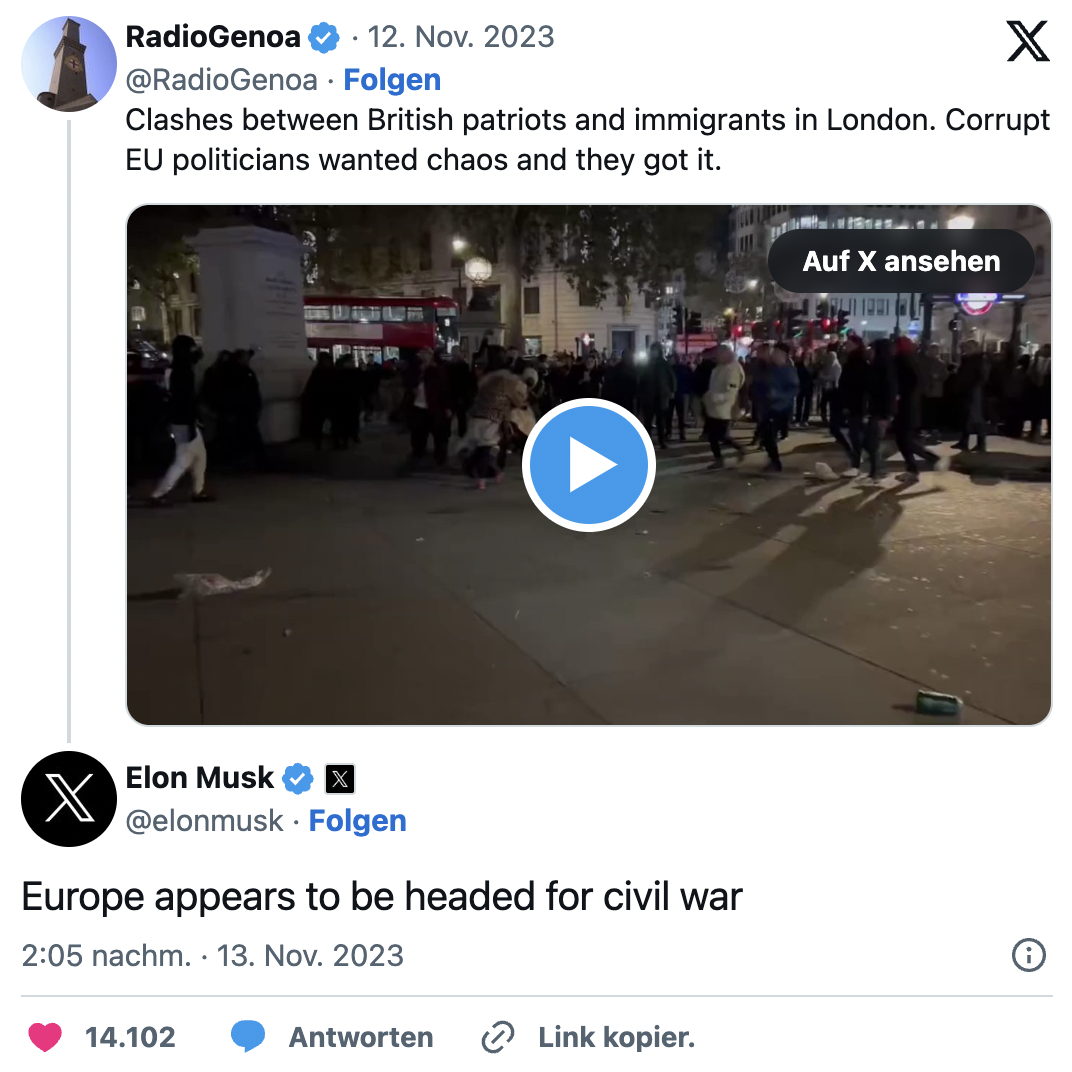Click the copy link chain icon

[497, 1037]
